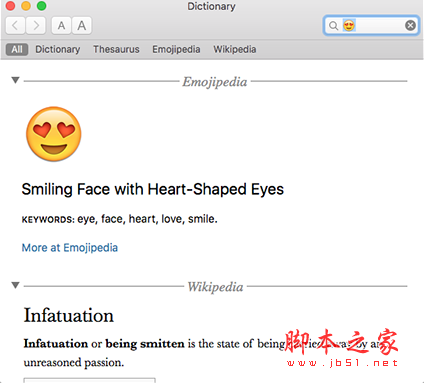Screen dimensions: 424x383
Task: Click the large heart-eyes emoji image
Action: pyautogui.click(x=54, y=134)
